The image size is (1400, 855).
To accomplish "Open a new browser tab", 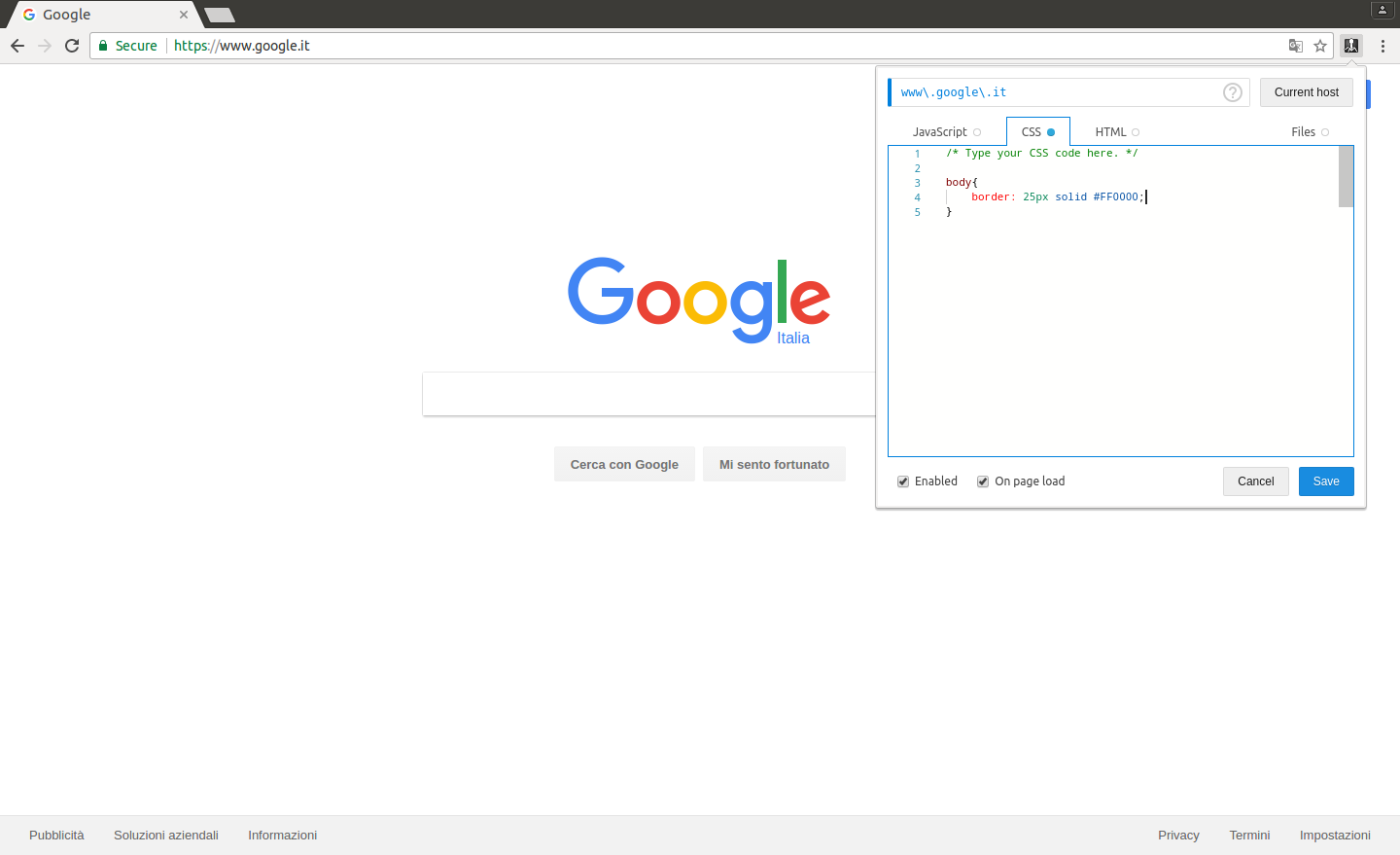I will [220, 15].
